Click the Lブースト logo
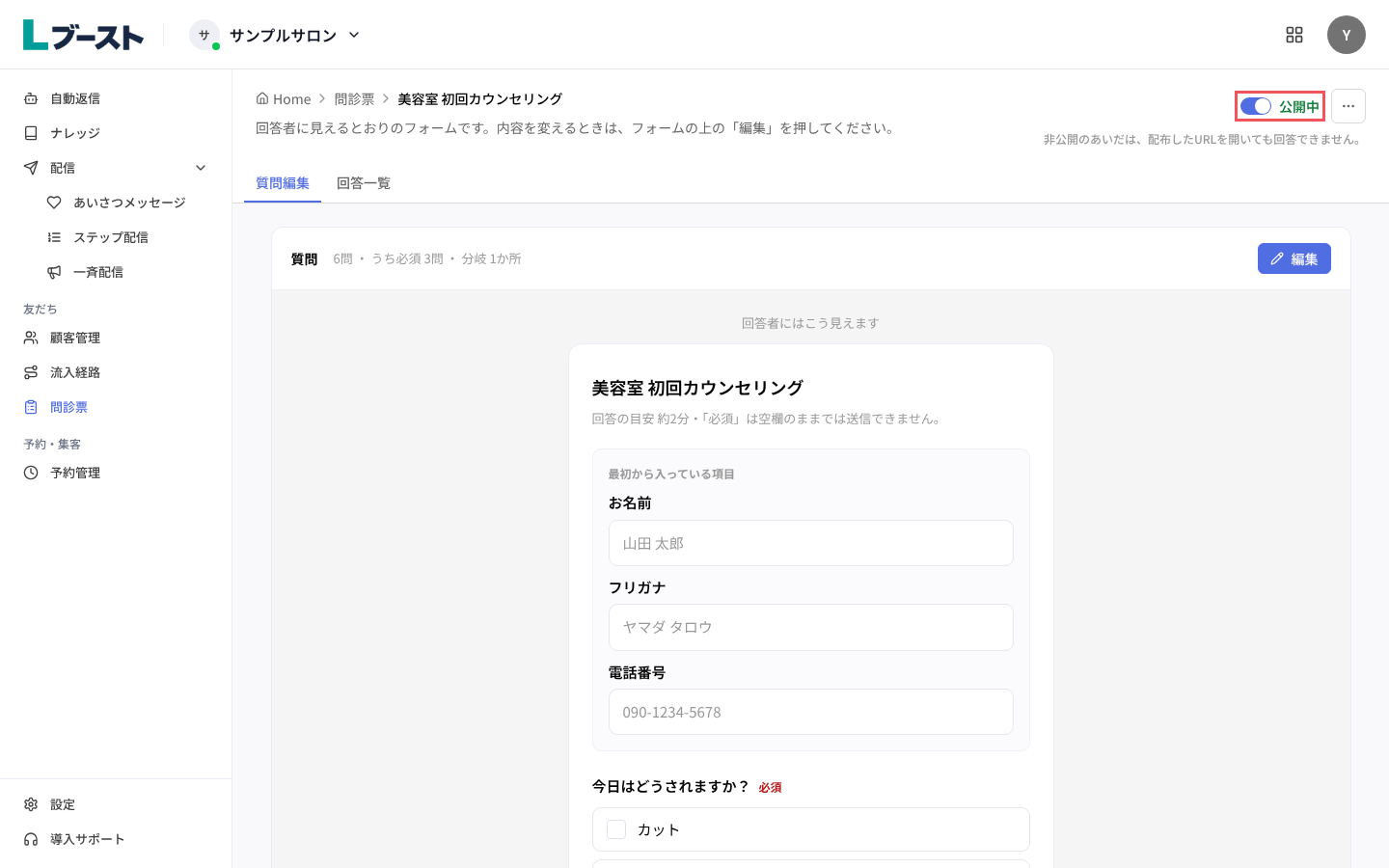The width and height of the screenshot is (1389, 868). pos(83,35)
